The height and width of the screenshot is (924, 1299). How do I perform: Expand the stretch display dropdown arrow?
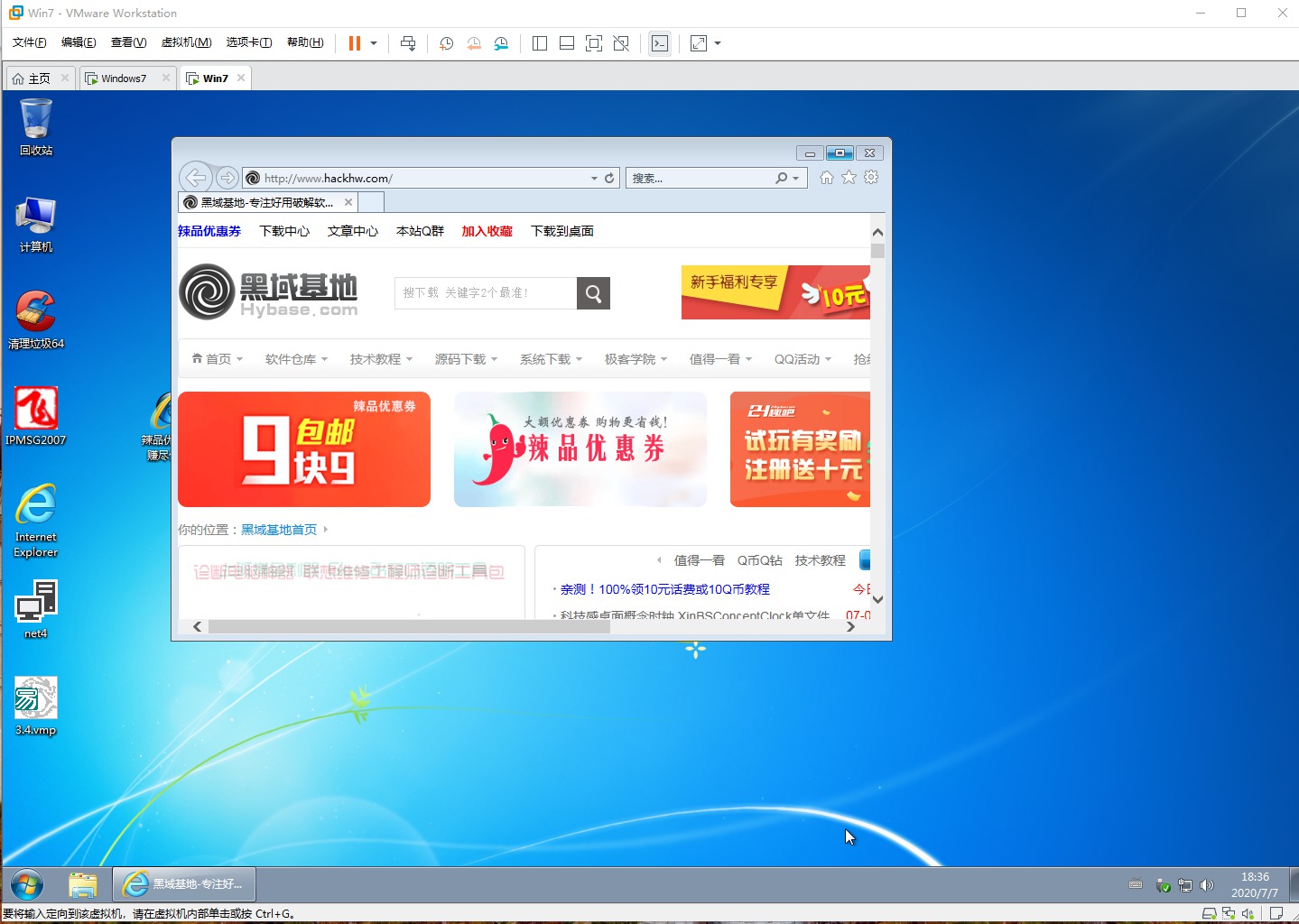point(718,43)
